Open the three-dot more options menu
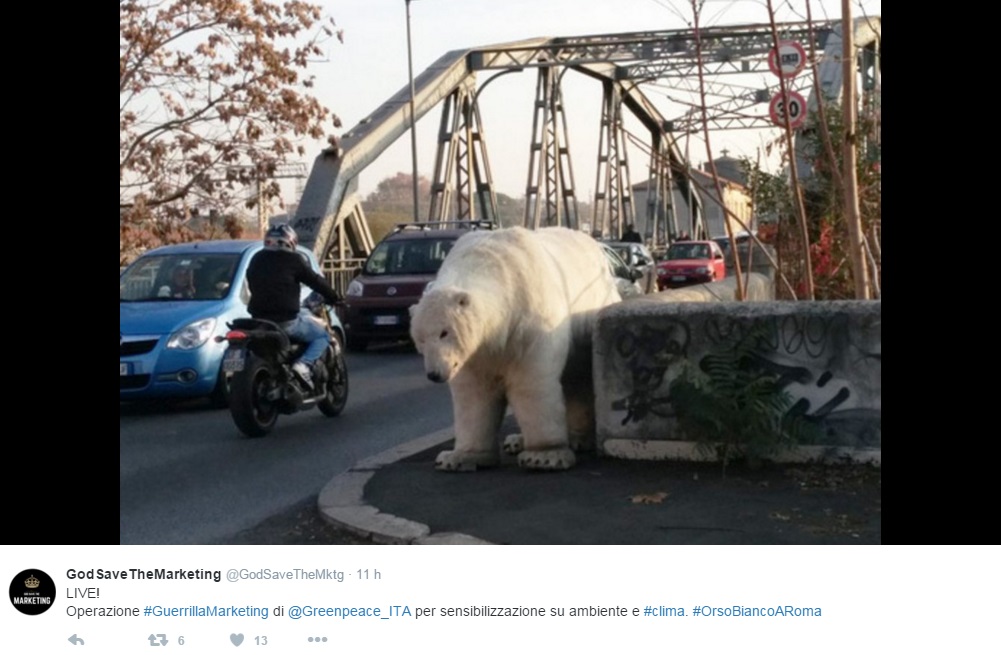 [317, 640]
